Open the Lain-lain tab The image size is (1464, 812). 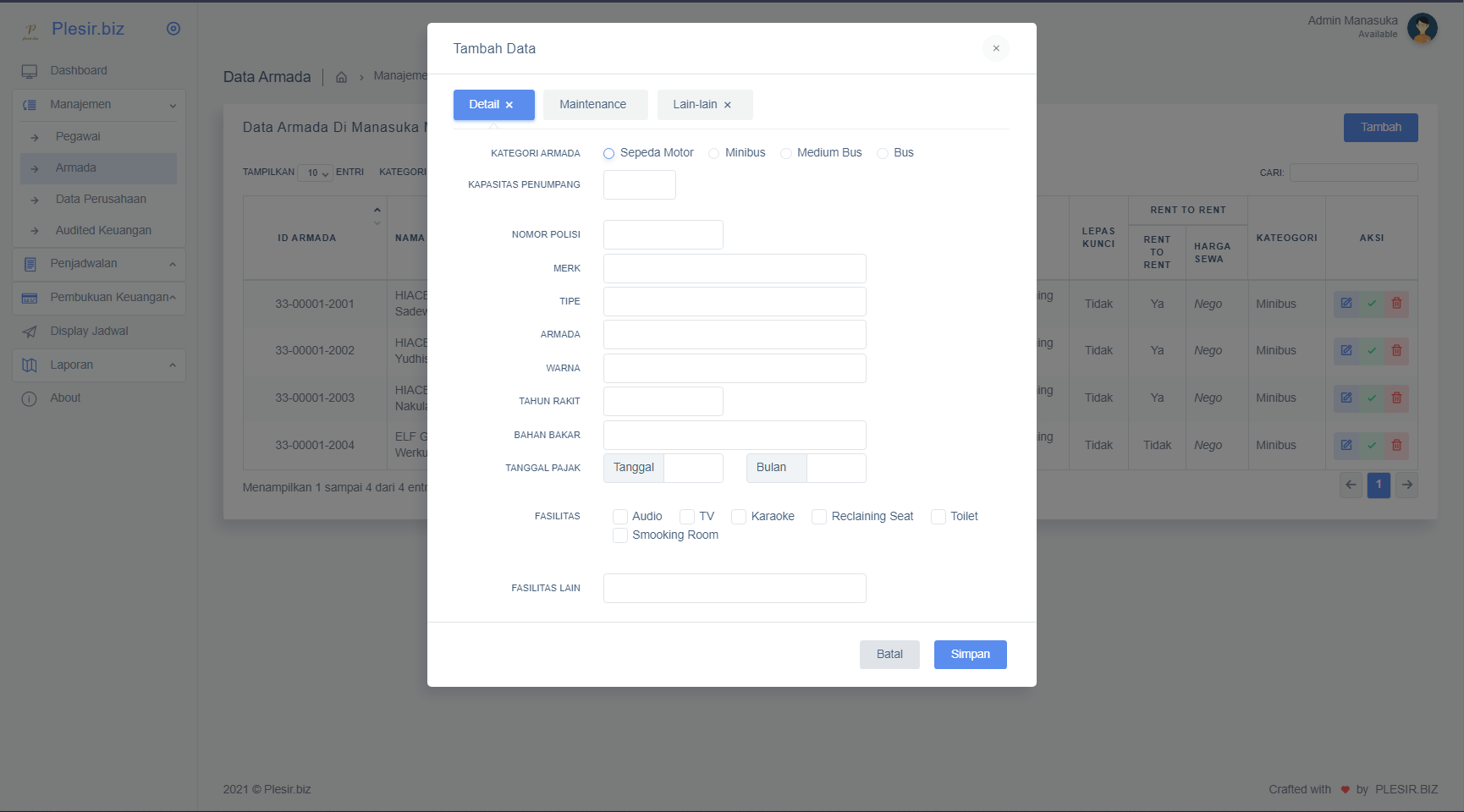(x=696, y=104)
